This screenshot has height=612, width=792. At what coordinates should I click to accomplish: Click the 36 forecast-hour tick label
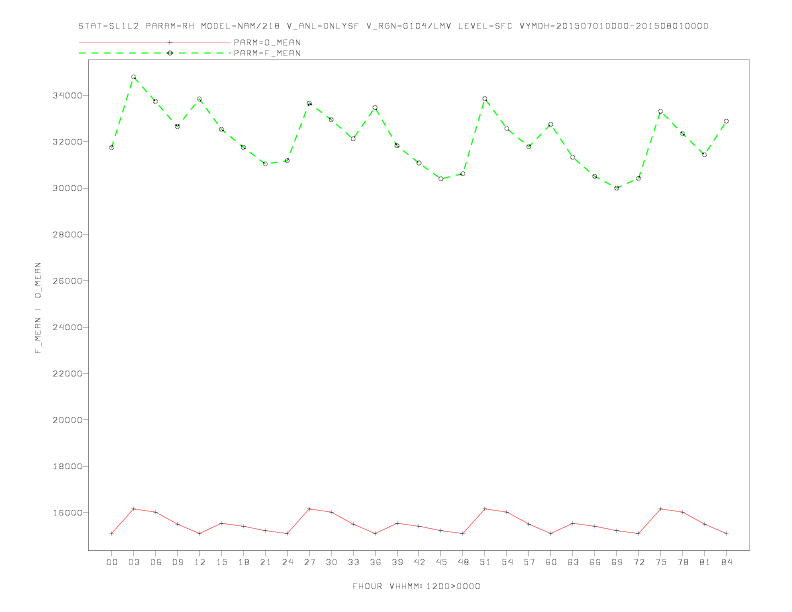click(375, 562)
